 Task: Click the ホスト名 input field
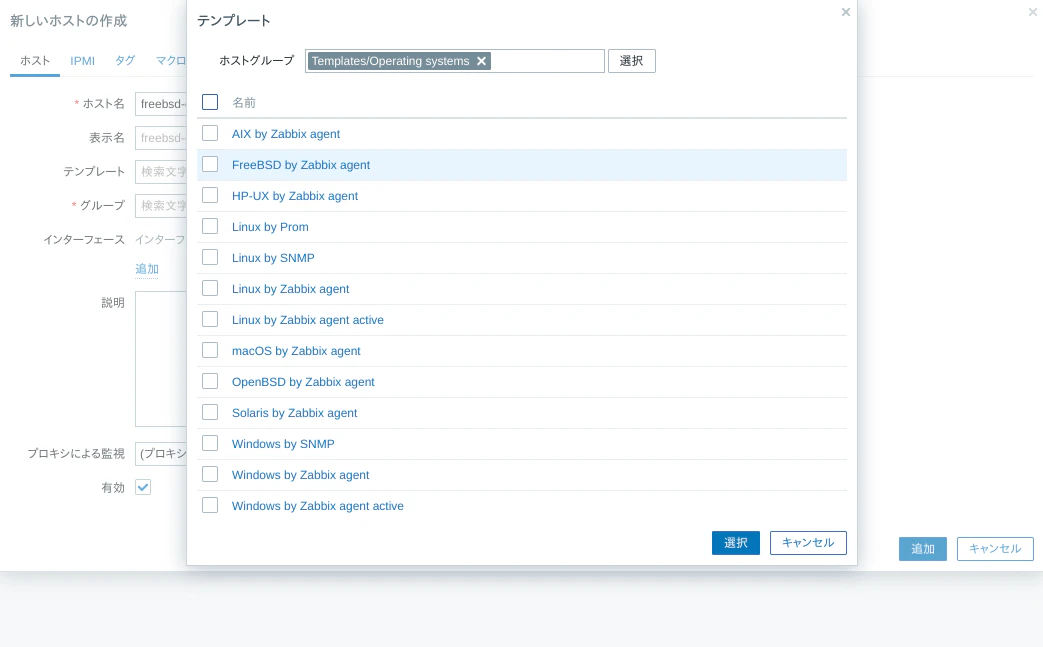[161, 104]
